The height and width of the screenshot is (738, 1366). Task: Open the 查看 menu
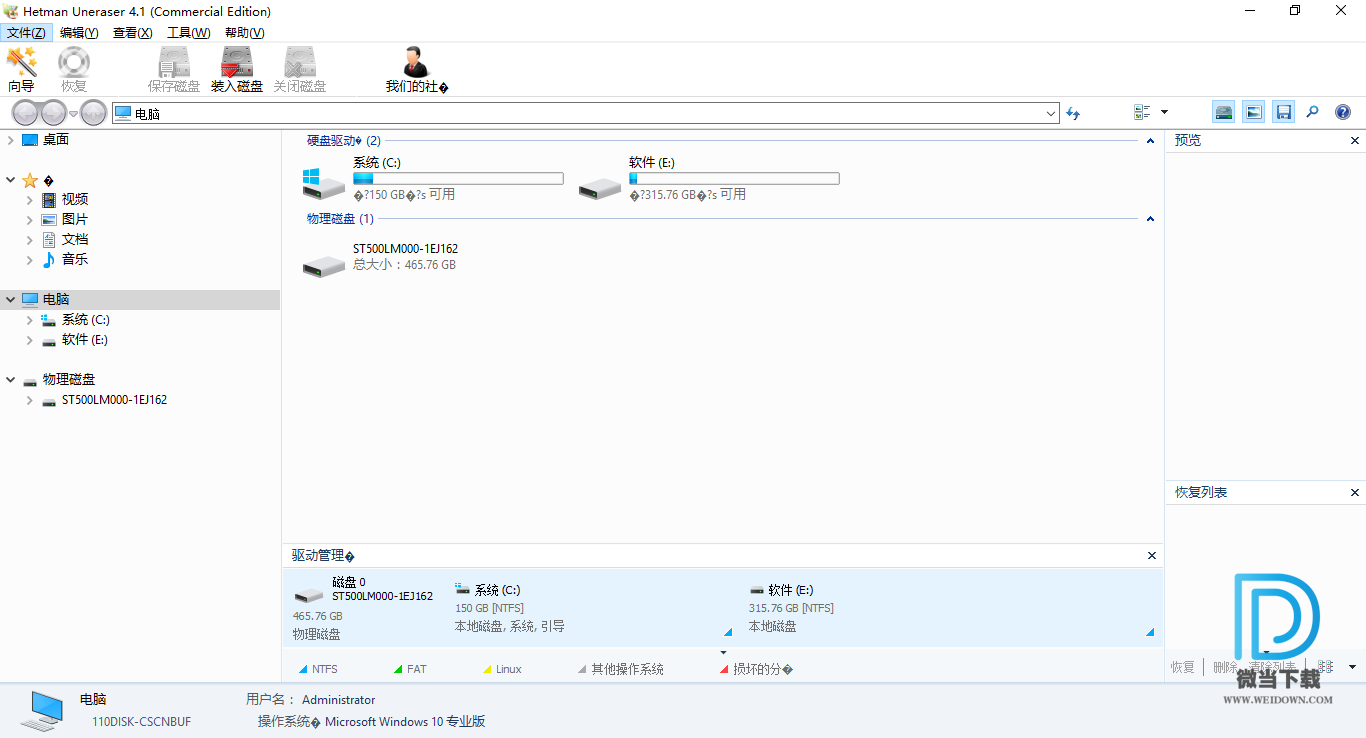132,33
